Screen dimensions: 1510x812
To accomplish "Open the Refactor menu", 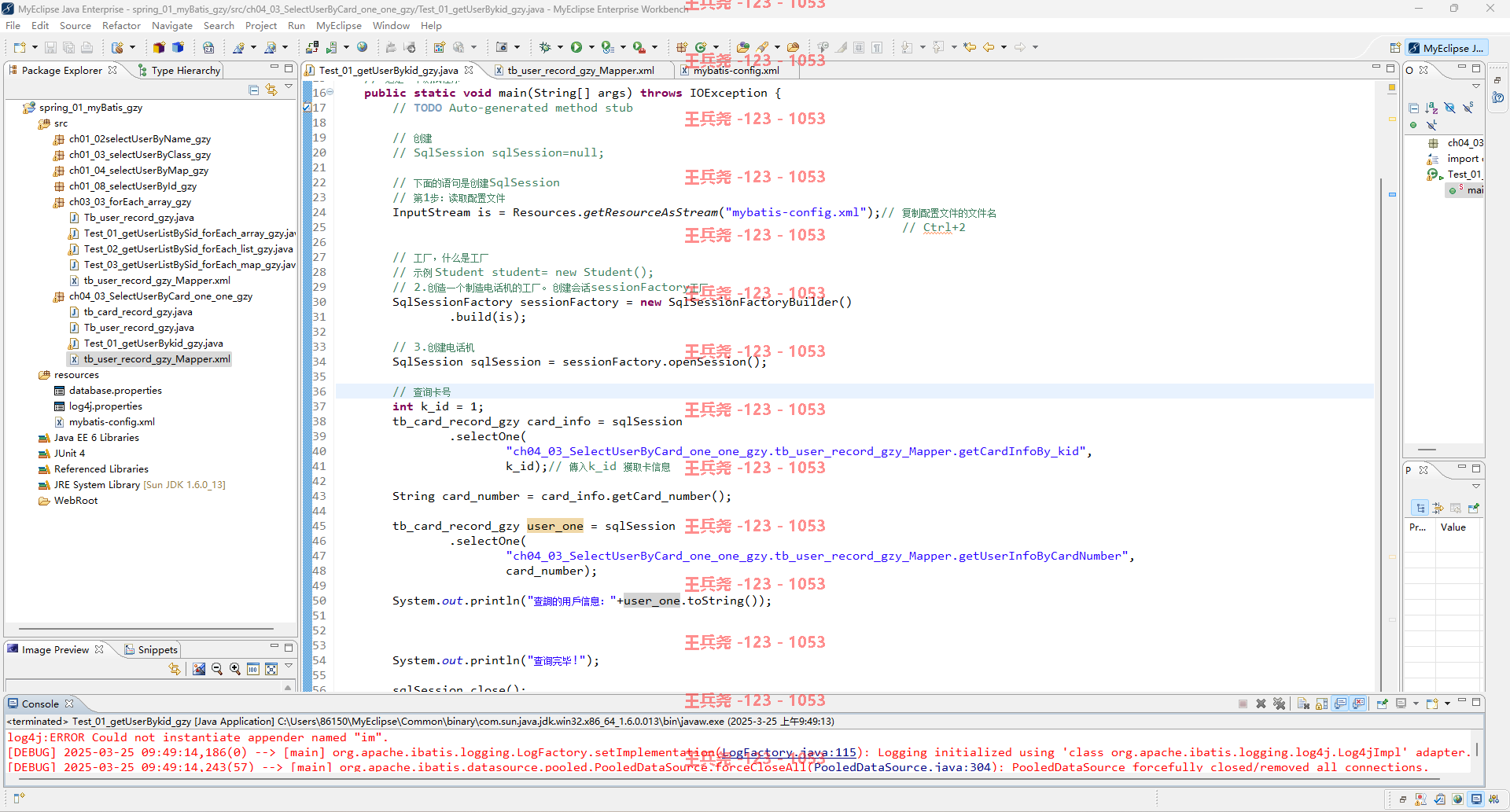I will [x=121, y=25].
